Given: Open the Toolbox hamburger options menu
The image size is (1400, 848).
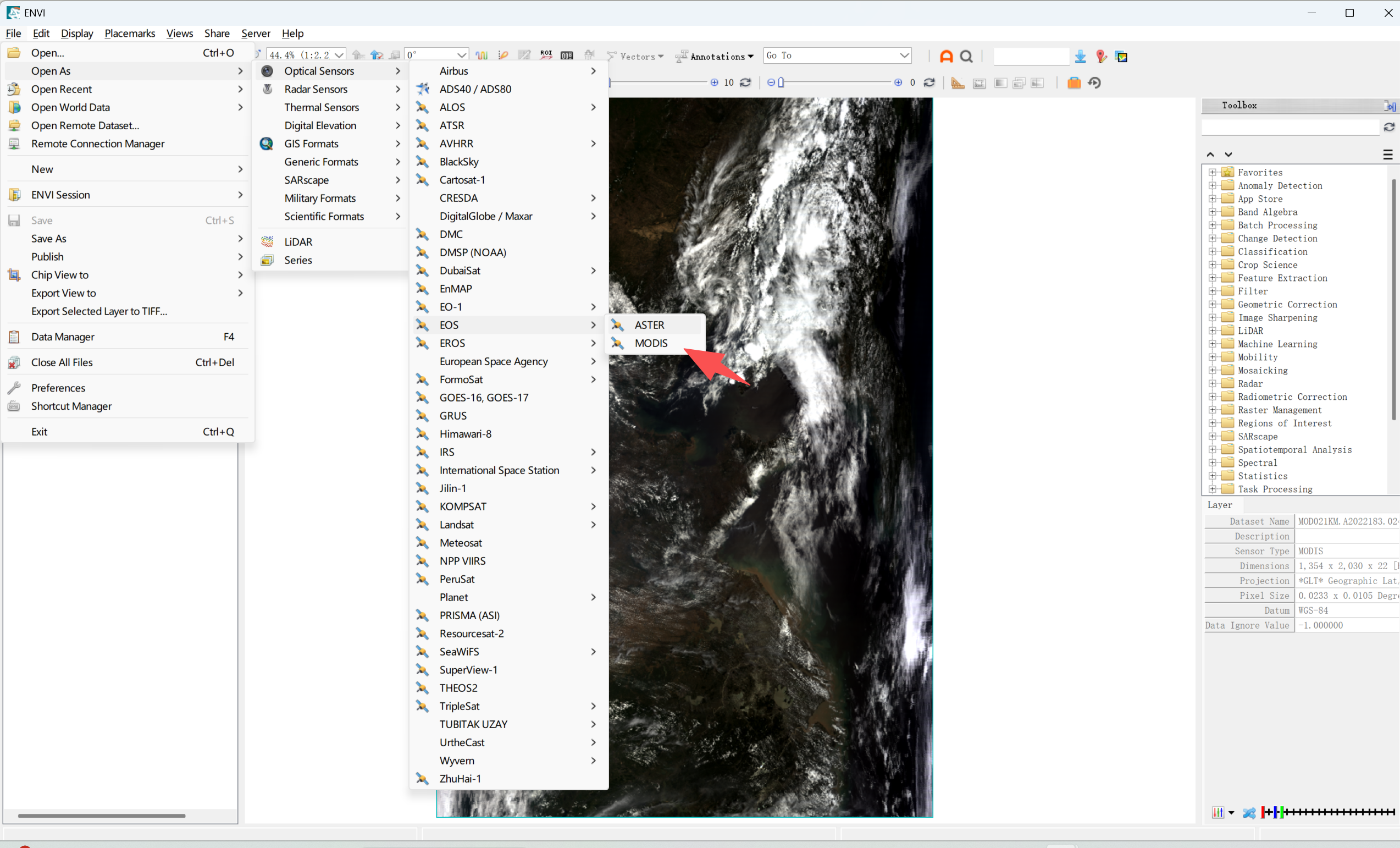Looking at the screenshot, I should [x=1387, y=154].
